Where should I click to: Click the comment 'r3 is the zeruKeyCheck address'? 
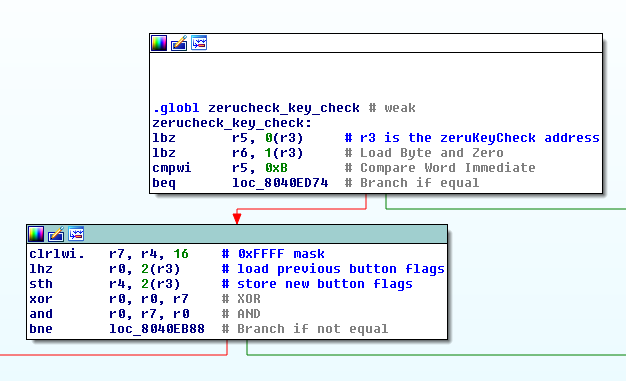pyautogui.click(x=472, y=138)
